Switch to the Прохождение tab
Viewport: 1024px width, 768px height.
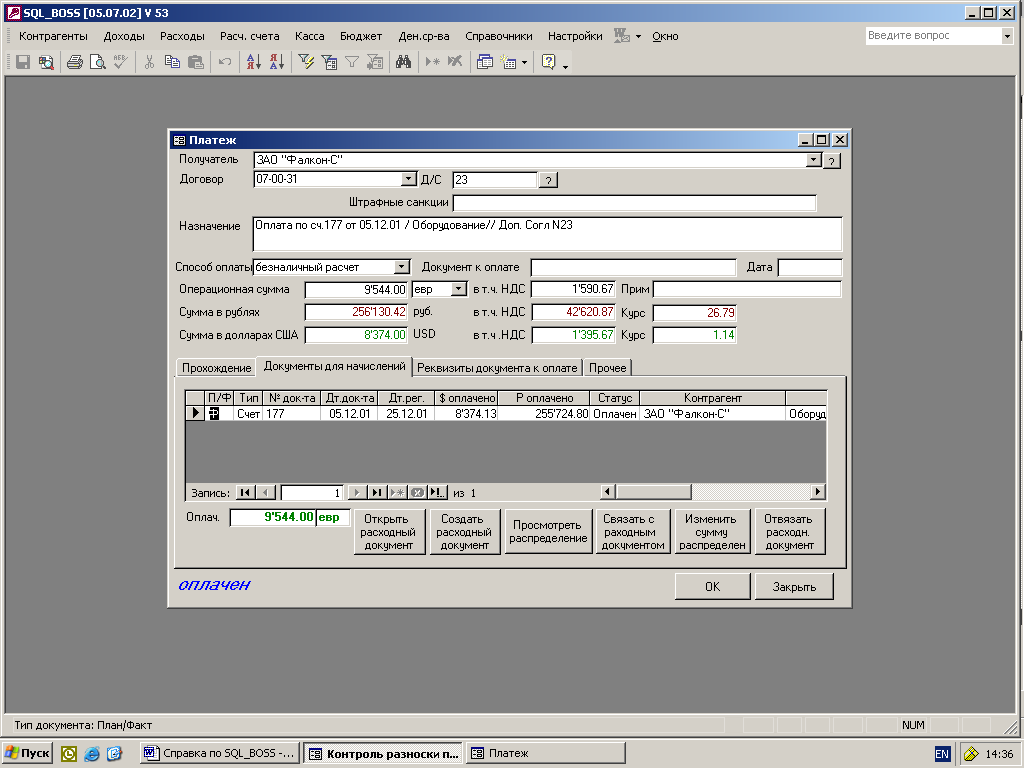[x=216, y=368]
